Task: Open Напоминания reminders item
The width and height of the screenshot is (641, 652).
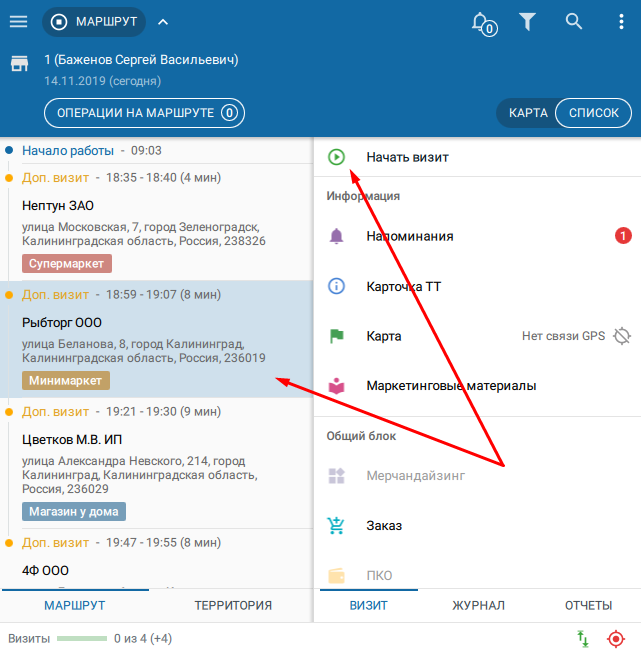Action: click(410, 236)
